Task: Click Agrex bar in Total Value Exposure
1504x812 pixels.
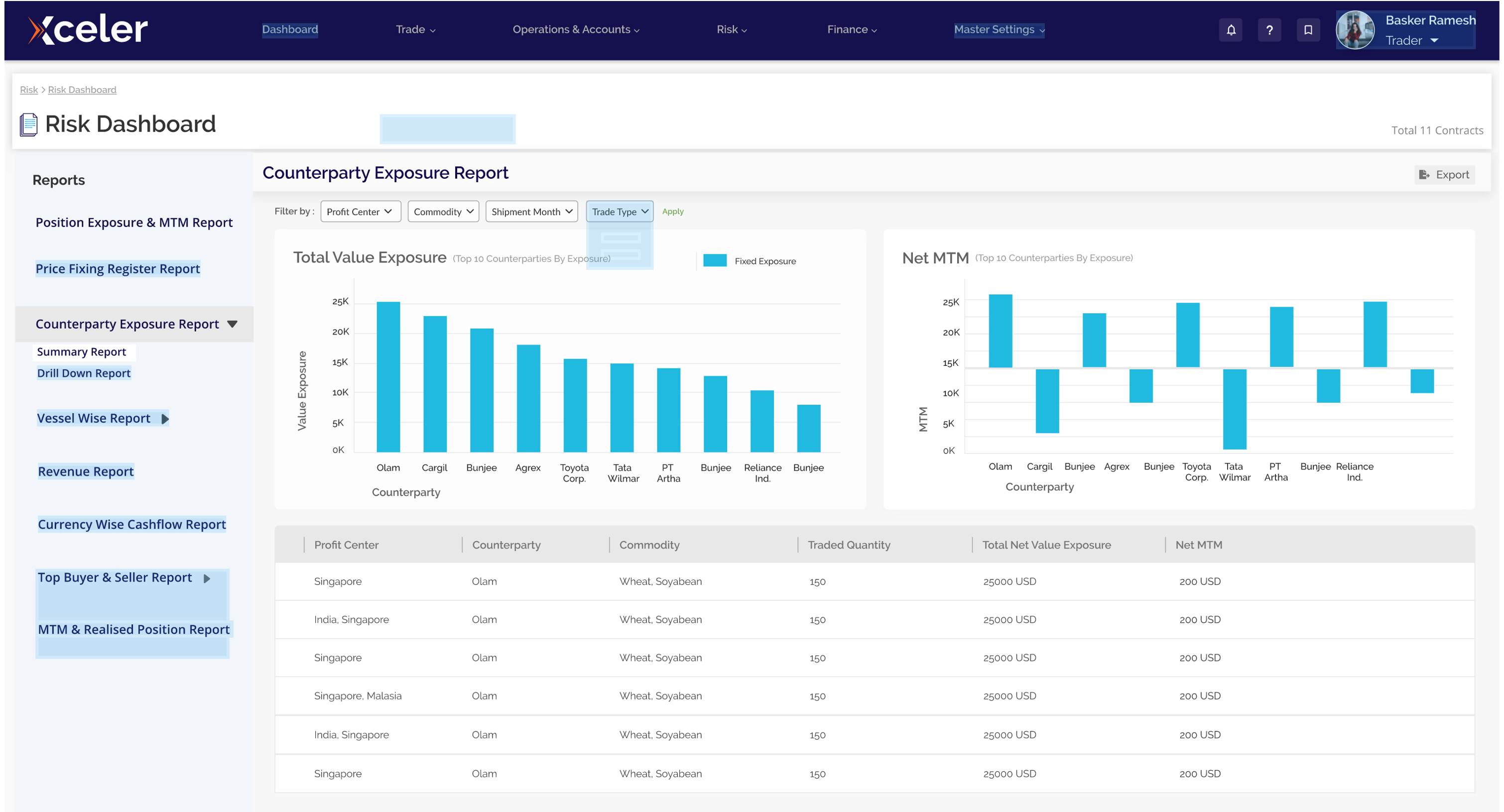Action: click(x=528, y=398)
